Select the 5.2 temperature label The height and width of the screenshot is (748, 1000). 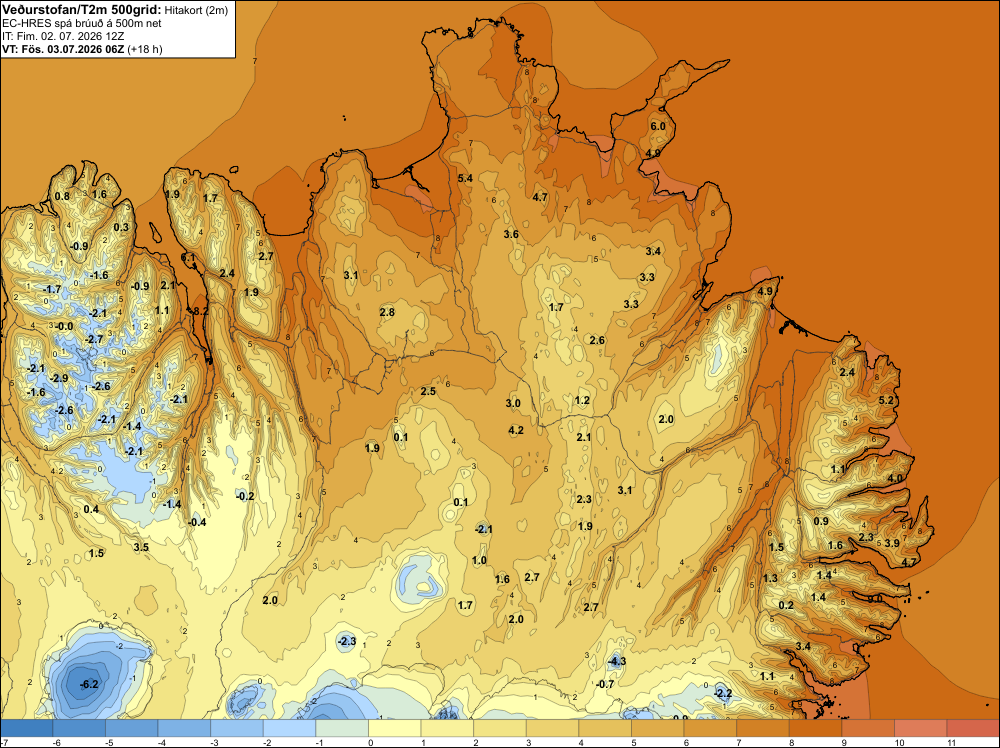coord(886,400)
